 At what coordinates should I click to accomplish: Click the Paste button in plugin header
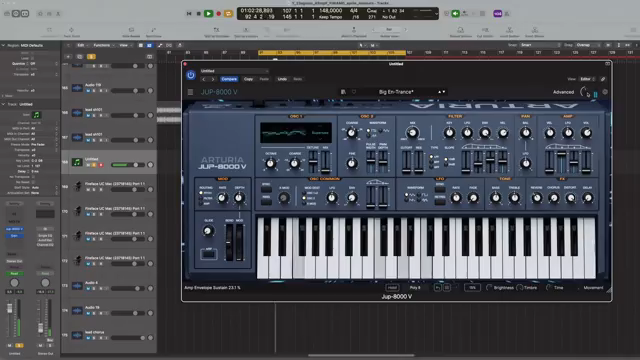(x=264, y=79)
